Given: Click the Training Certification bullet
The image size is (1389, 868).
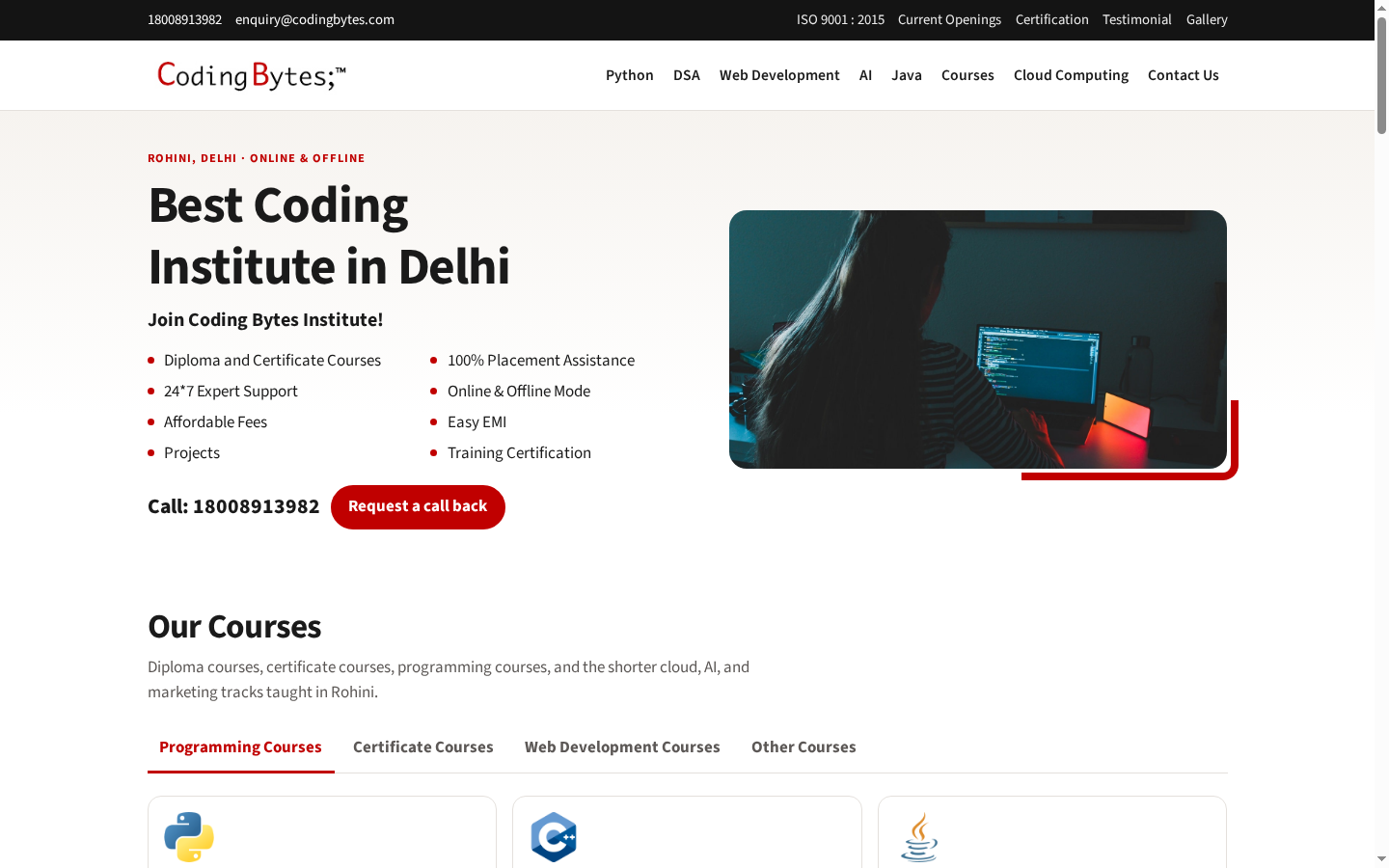Looking at the screenshot, I should 519,453.
